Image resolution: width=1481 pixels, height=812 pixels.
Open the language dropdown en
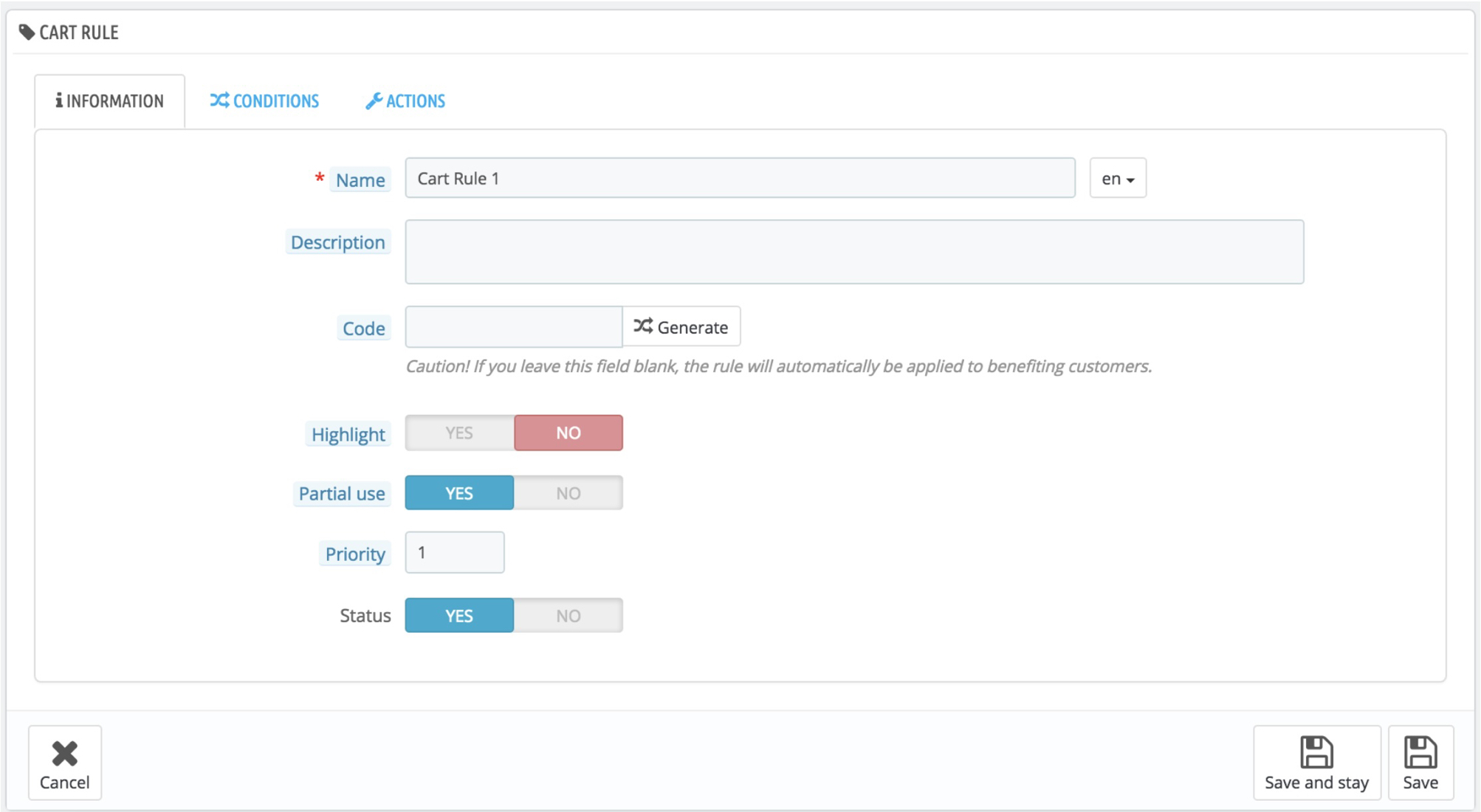point(1116,178)
